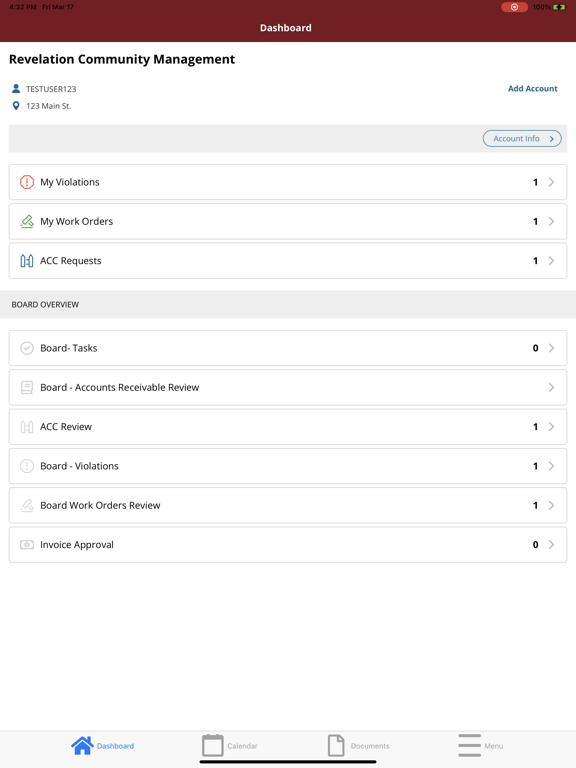This screenshot has height=768, width=576.
Task: Expand My Violations using its chevron
Action: click(x=552, y=182)
